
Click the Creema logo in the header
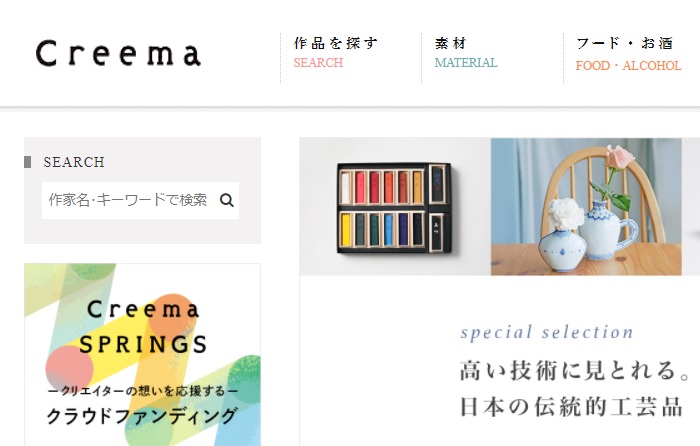tap(118, 54)
